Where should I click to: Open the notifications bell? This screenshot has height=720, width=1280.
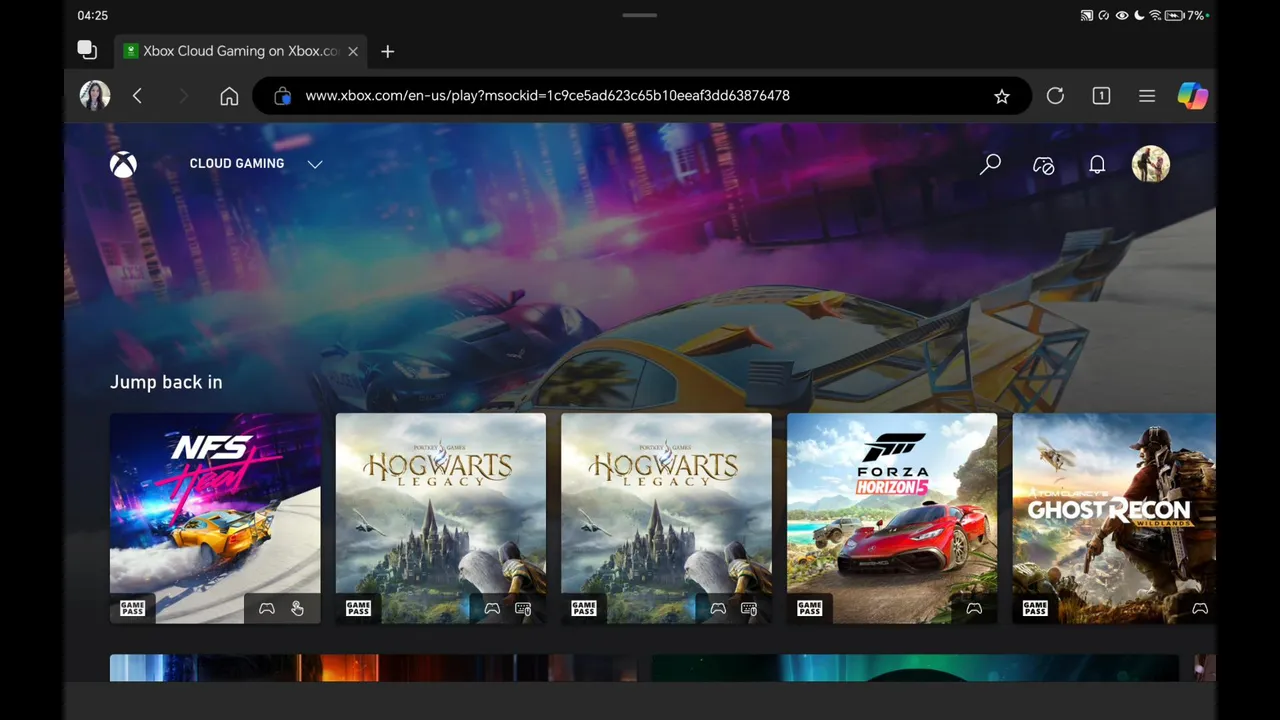tap(1097, 164)
